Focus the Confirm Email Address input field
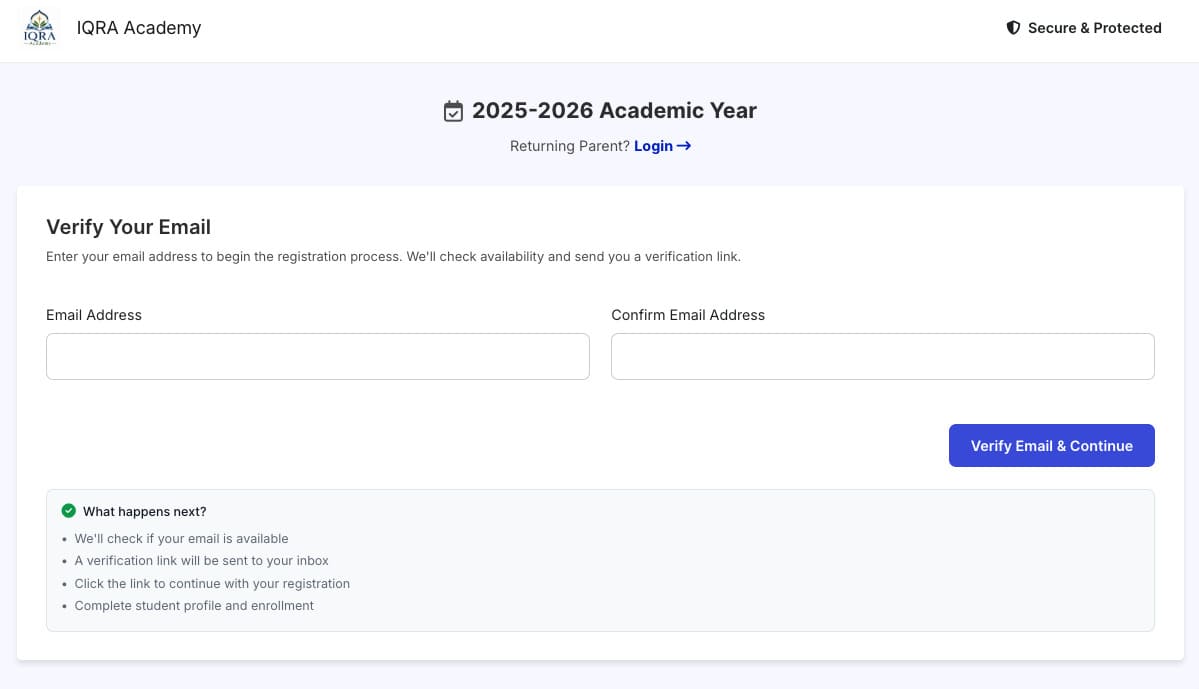Viewport: 1199px width, 689px height. 882,356
